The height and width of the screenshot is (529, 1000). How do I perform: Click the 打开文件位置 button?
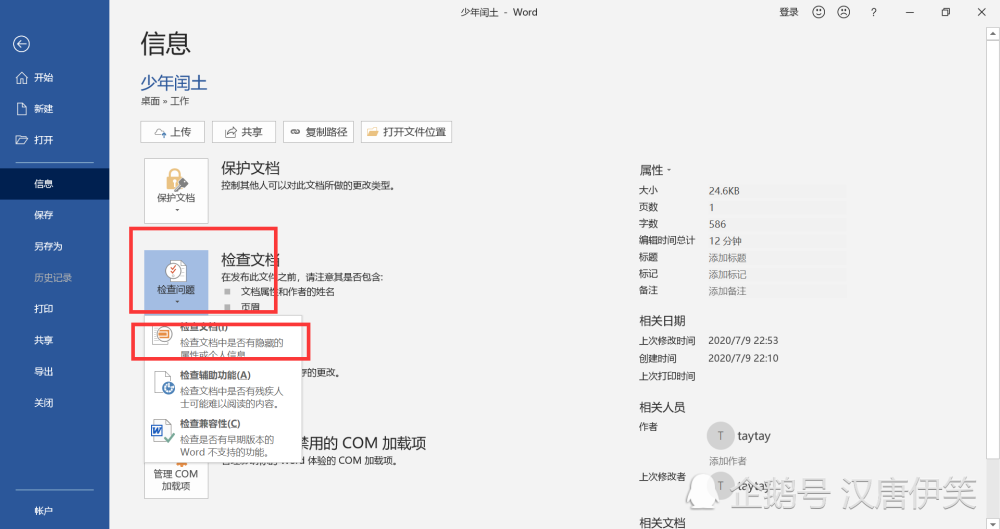point(406,132)
